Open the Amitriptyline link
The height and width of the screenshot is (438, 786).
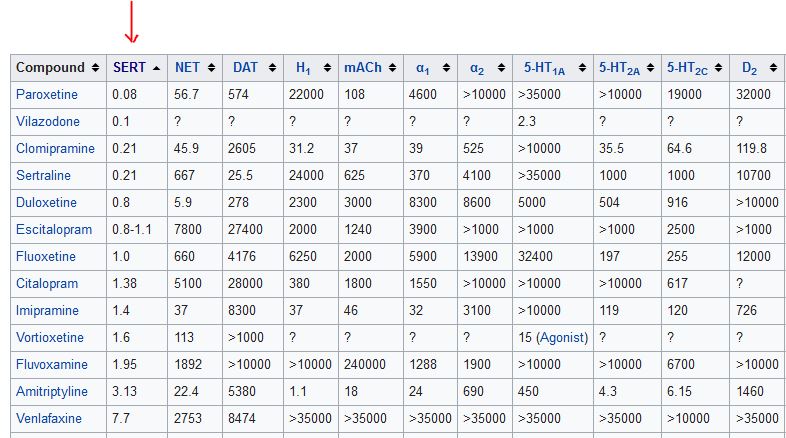[x=52, y=392]
